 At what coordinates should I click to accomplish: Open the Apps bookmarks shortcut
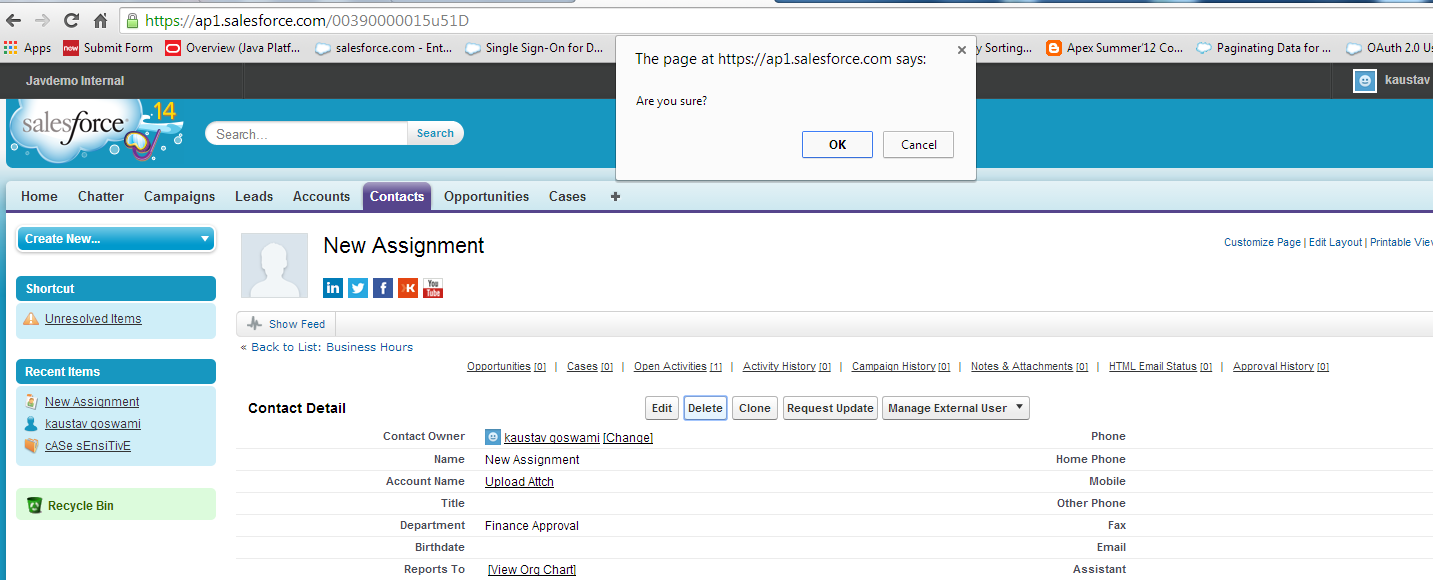[28, 48]
